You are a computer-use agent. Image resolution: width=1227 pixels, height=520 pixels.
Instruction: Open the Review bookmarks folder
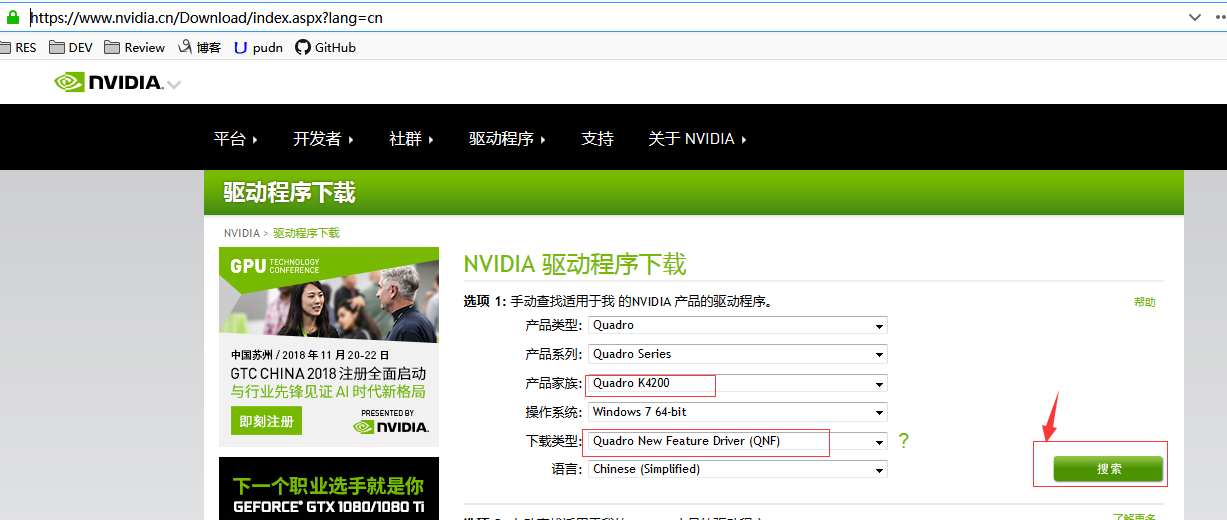[134, 47]
